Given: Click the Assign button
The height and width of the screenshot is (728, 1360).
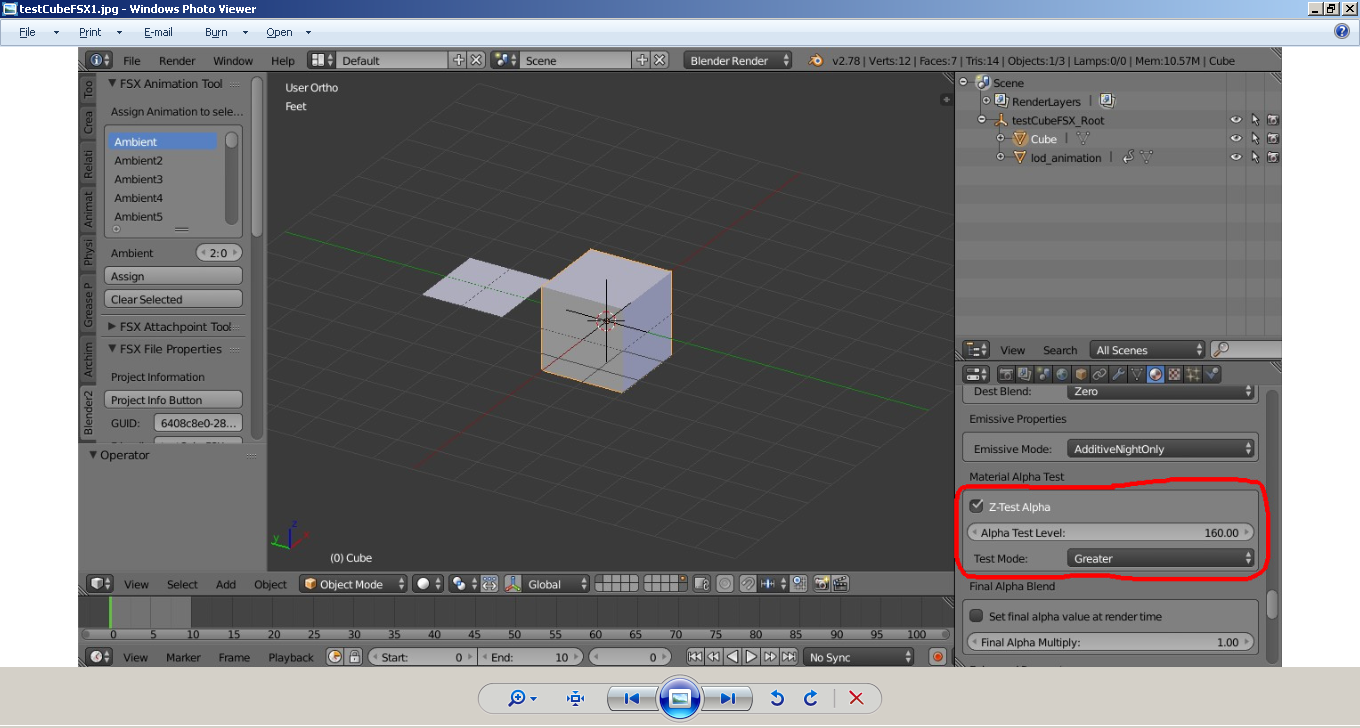Looking at the screenshot, I should pyautogui.click(x=174, y=276).
